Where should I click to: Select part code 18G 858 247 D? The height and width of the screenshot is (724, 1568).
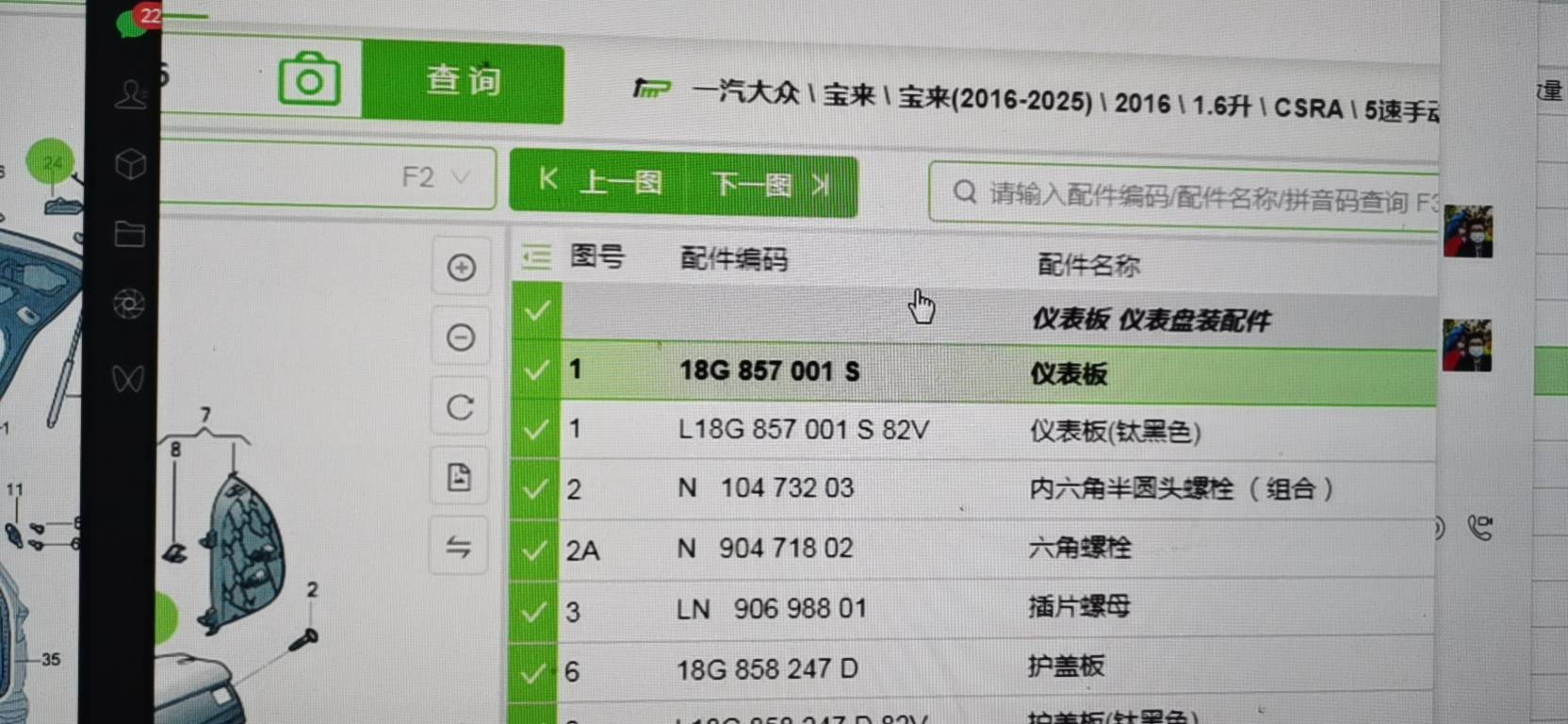point(767,669)
